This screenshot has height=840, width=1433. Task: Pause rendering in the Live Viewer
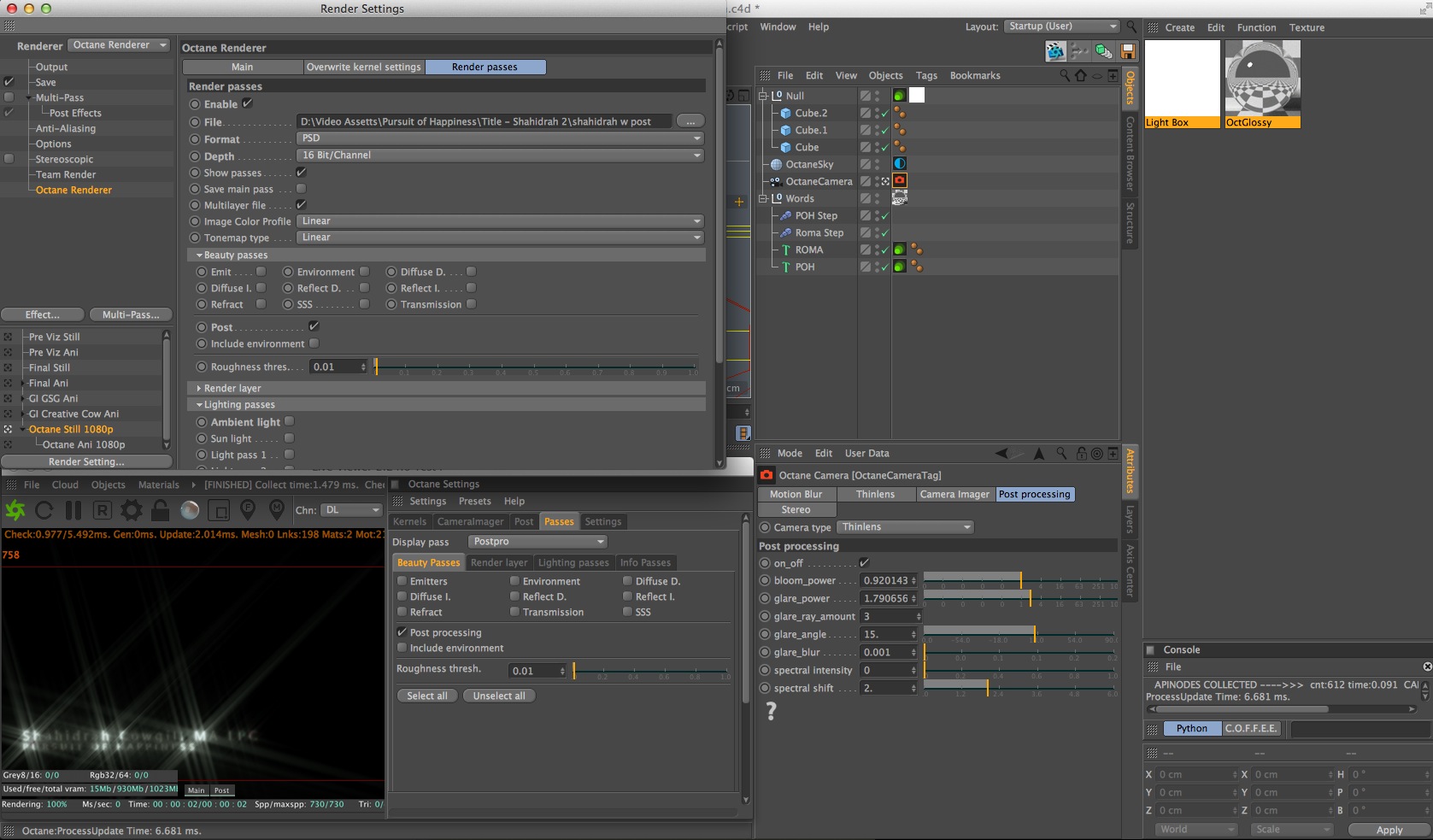tap(73, 510)
